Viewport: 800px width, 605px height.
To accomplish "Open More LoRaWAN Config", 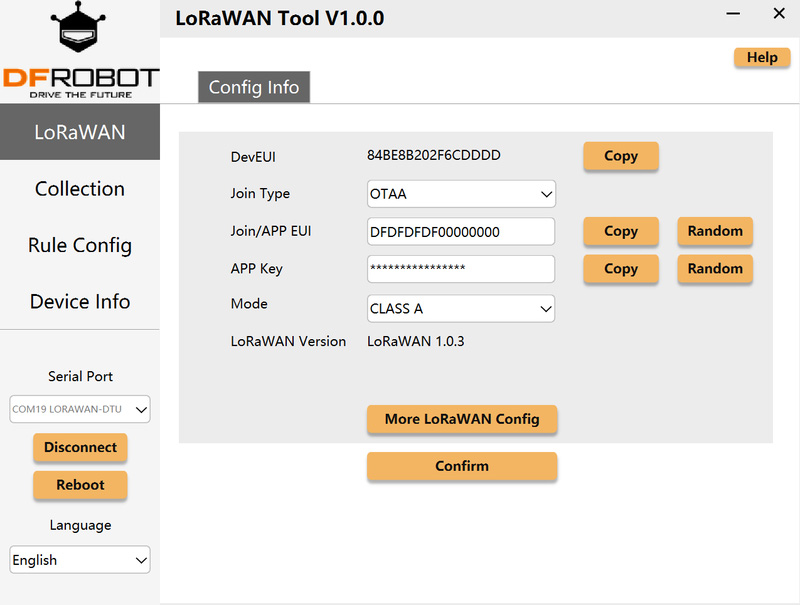I will point(461,419).
